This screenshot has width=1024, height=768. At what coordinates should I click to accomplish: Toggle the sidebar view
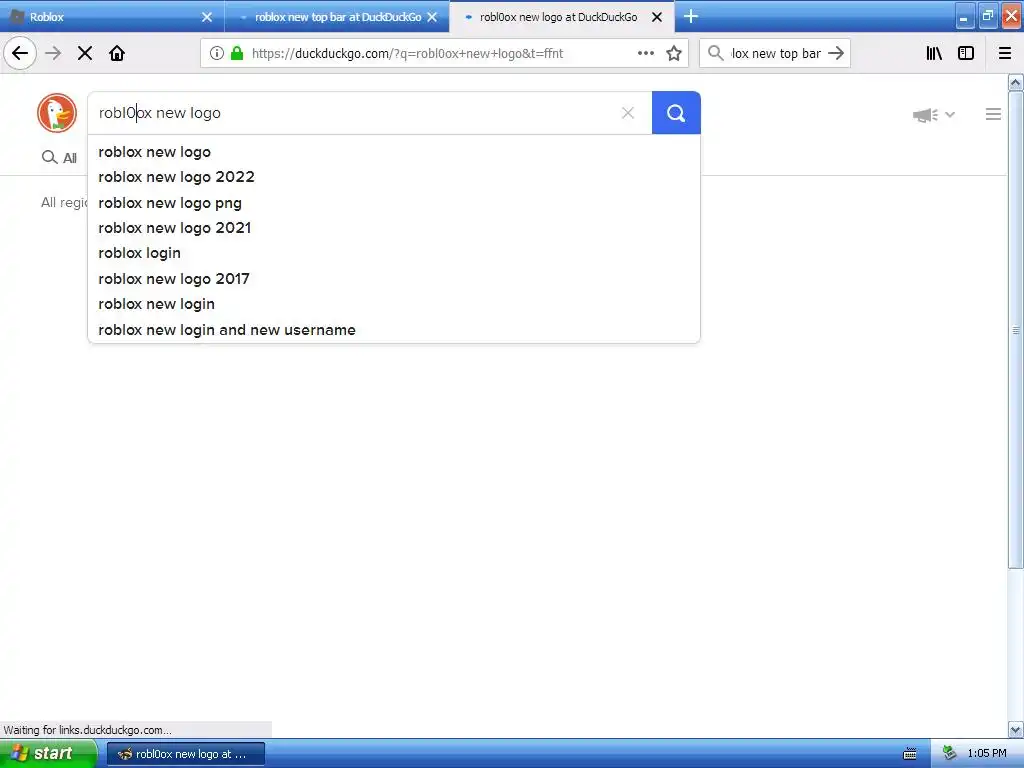coord(966,53)
